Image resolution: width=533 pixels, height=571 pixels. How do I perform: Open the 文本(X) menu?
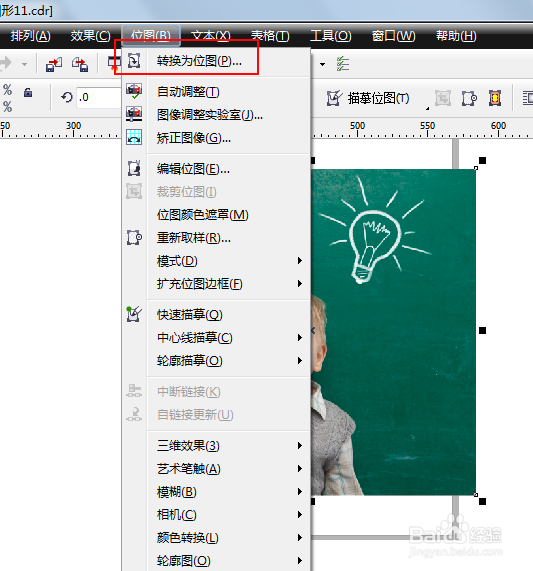pyautogui.click(x=210, y=36)
